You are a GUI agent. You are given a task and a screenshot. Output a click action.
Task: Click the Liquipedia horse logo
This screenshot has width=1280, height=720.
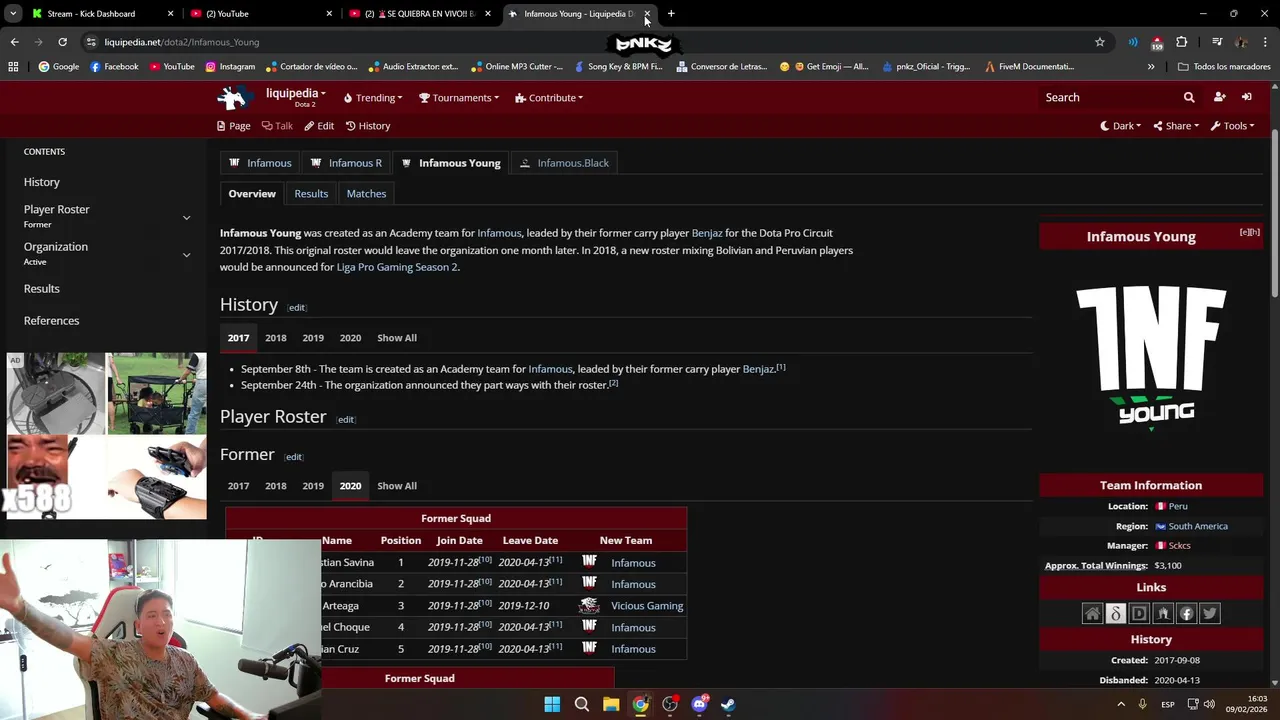236,97
